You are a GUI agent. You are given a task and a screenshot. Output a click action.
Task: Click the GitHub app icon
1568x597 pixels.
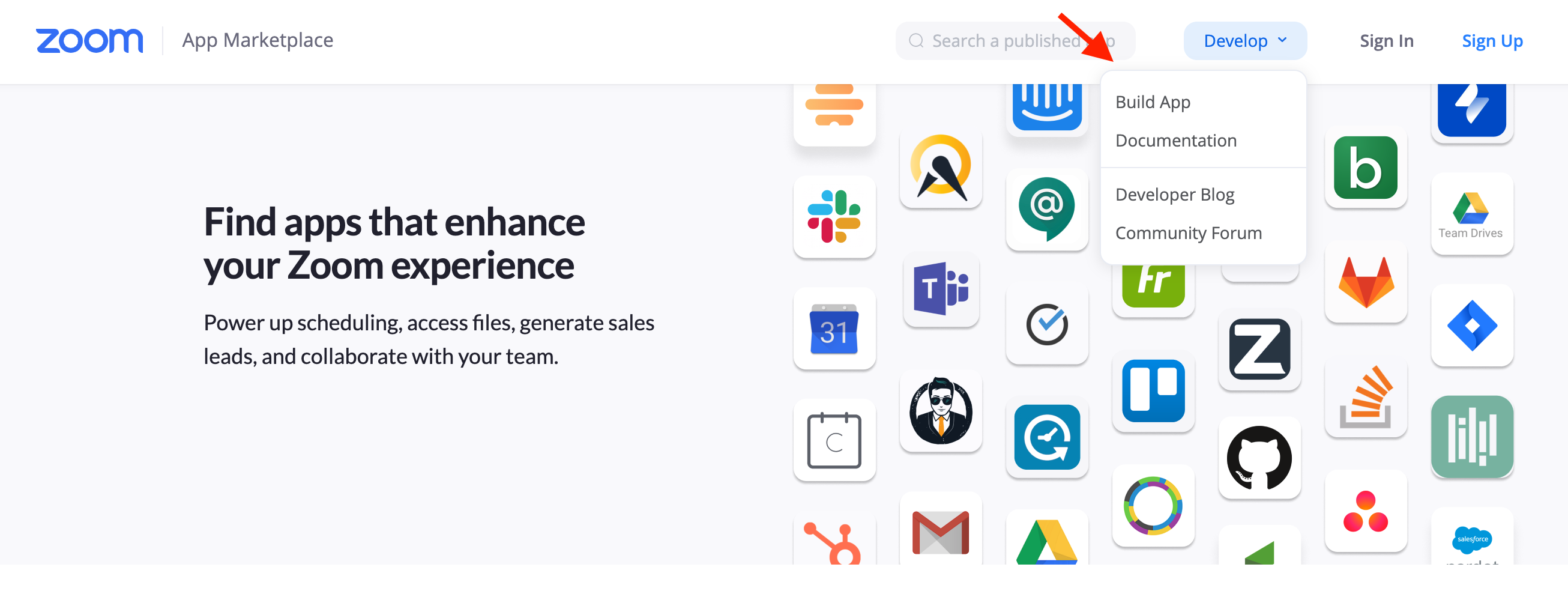pos(1259,458)
